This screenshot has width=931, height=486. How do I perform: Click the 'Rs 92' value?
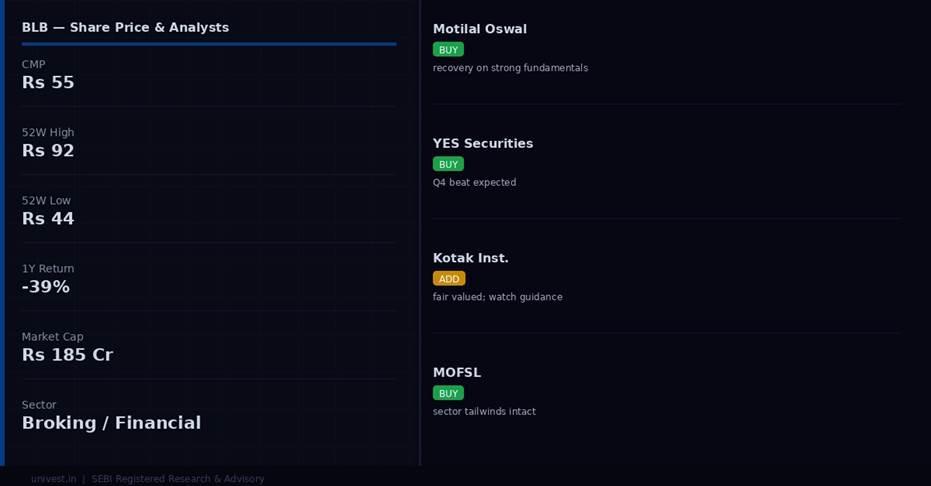48,151
